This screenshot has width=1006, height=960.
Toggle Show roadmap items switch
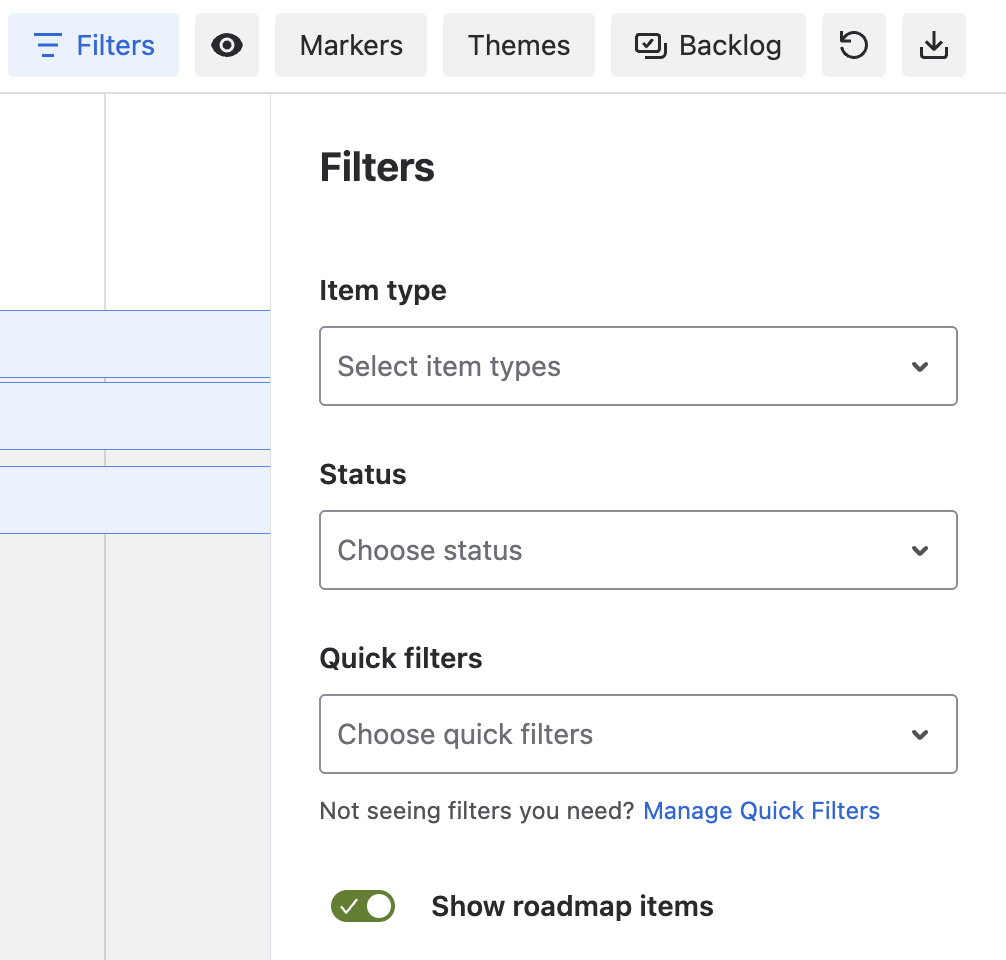[362, 906]
